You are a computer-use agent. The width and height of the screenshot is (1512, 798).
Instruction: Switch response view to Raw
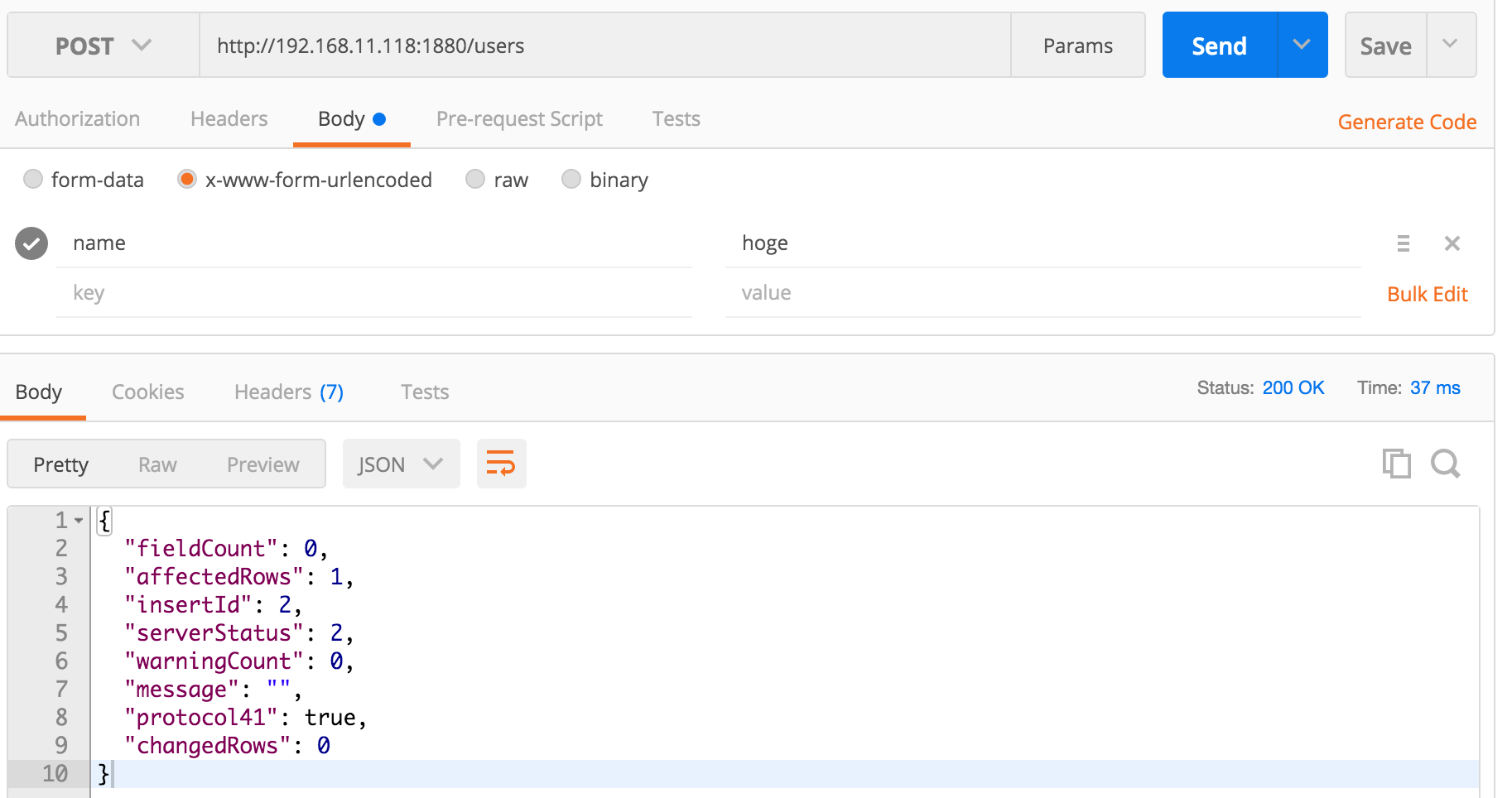156,464
